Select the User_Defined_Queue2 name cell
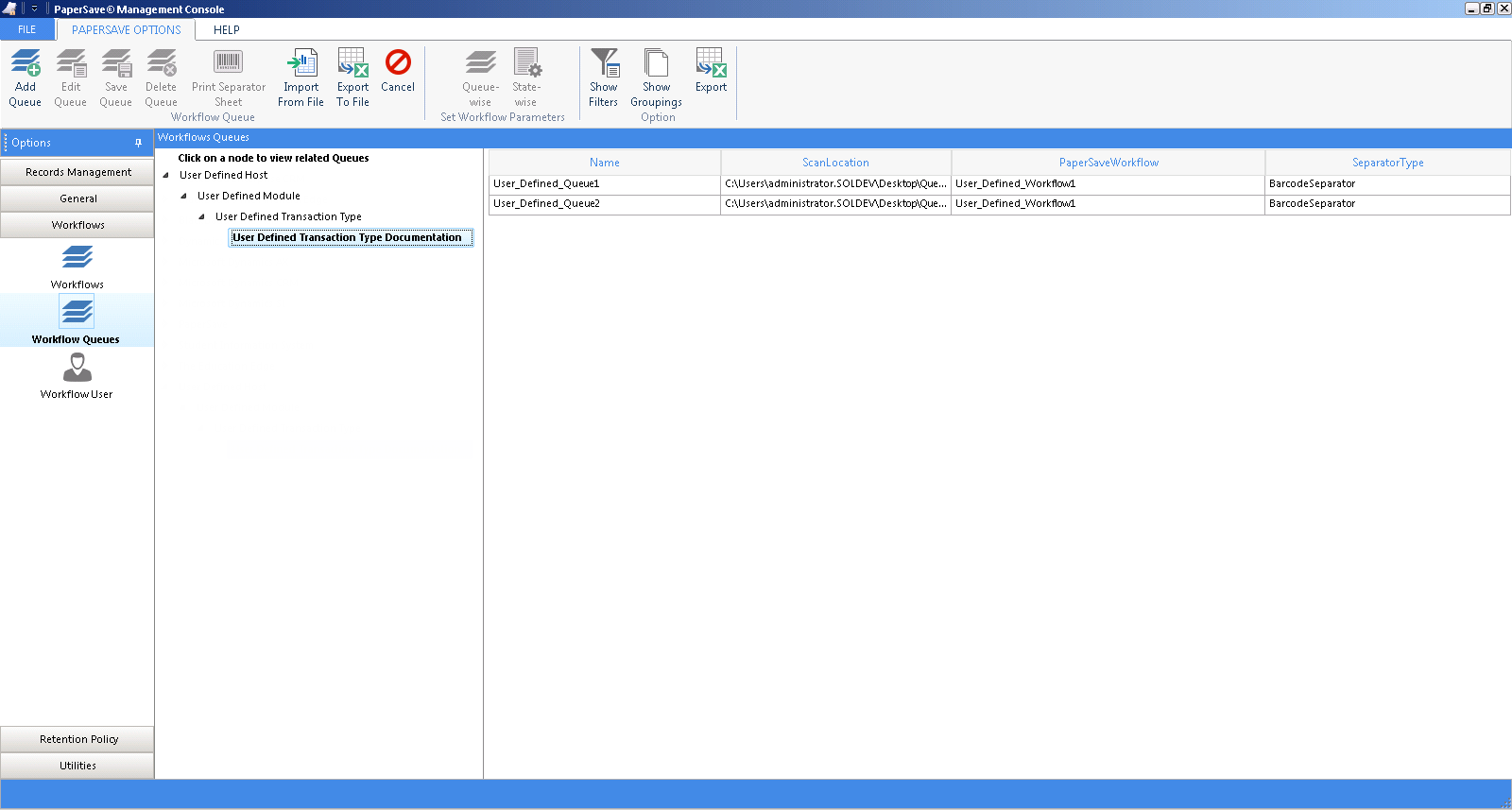This screenshot has width=1512, height=810. coord(605,204)
